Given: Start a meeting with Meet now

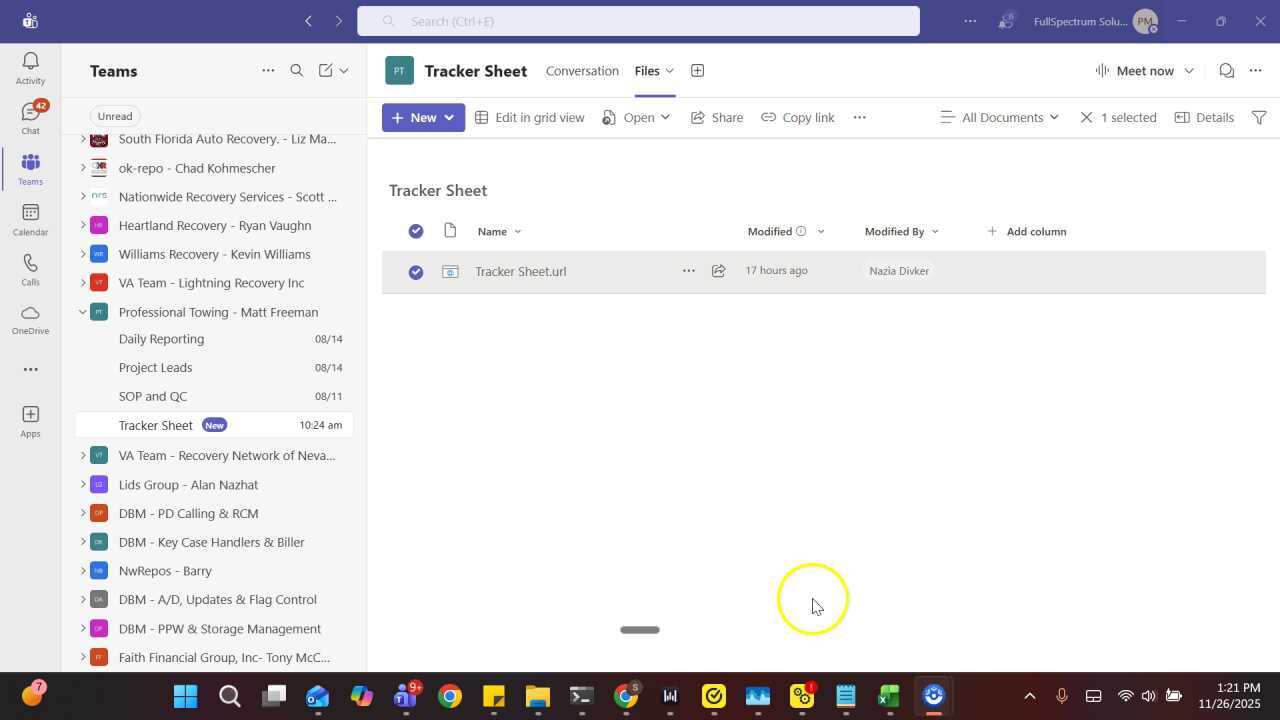Looking at the screenshot, I should click(x=1135, y=71).
